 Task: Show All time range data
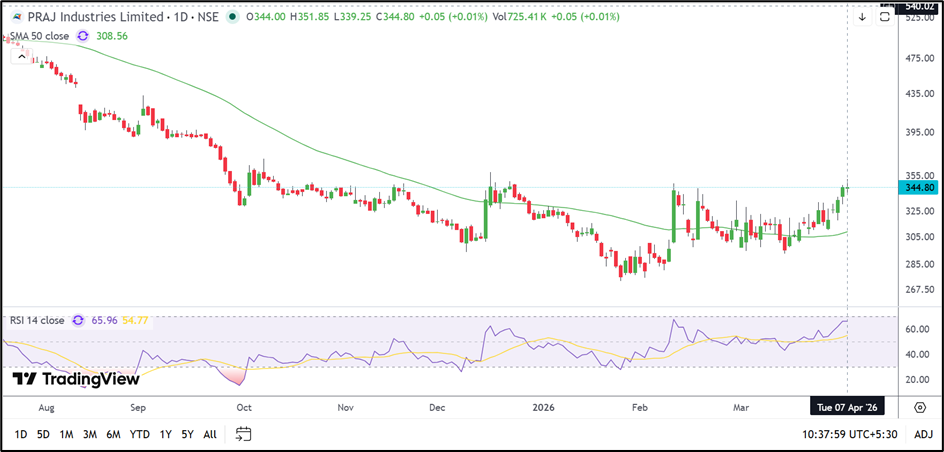[x=210, y=434]
